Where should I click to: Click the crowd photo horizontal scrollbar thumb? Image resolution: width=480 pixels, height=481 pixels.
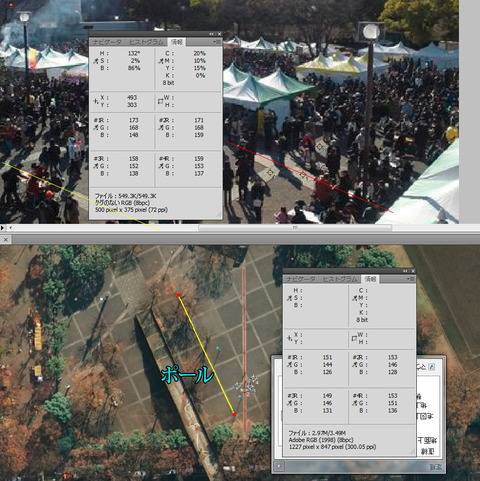pyautogui.click(x=295, y=228)
